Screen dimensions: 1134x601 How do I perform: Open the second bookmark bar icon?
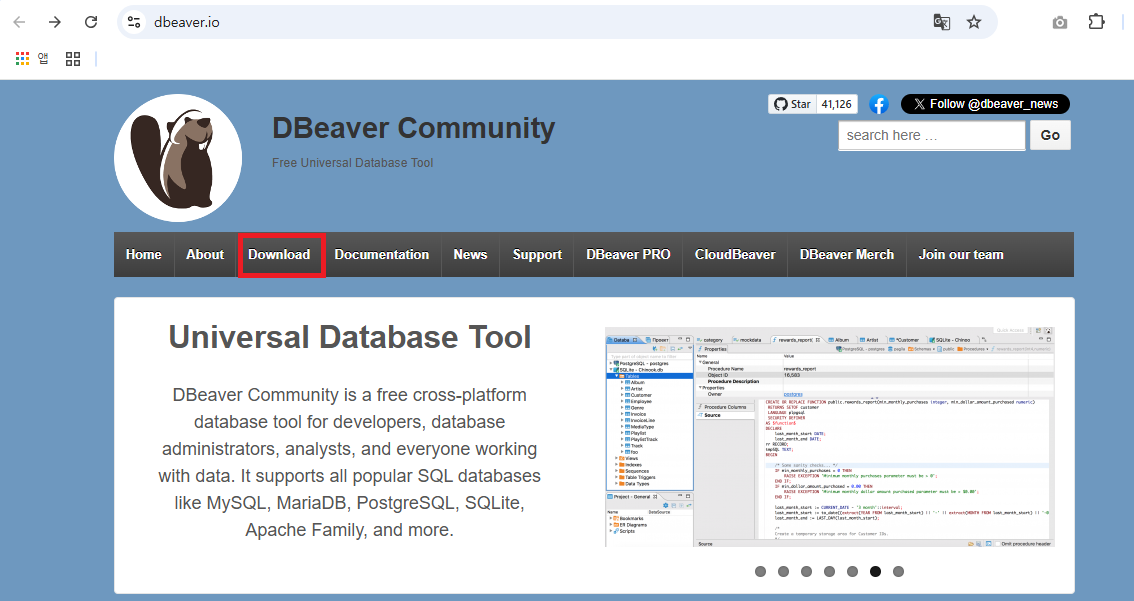43,59
